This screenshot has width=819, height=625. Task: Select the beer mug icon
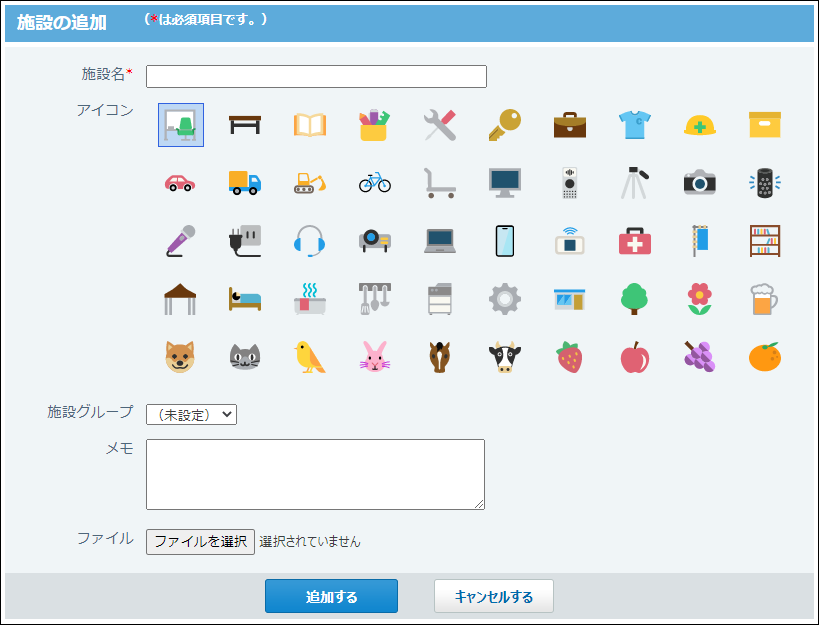(765, 299)
